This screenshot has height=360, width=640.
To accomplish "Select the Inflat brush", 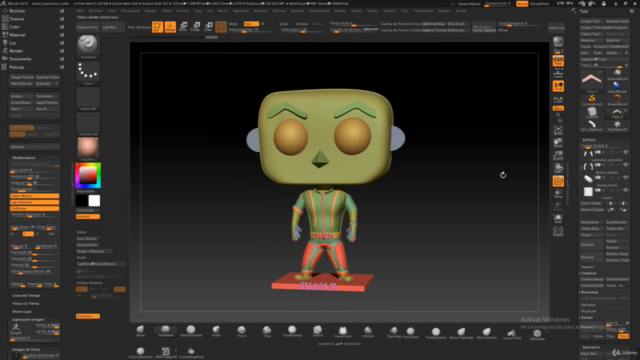I will [216, 331].
